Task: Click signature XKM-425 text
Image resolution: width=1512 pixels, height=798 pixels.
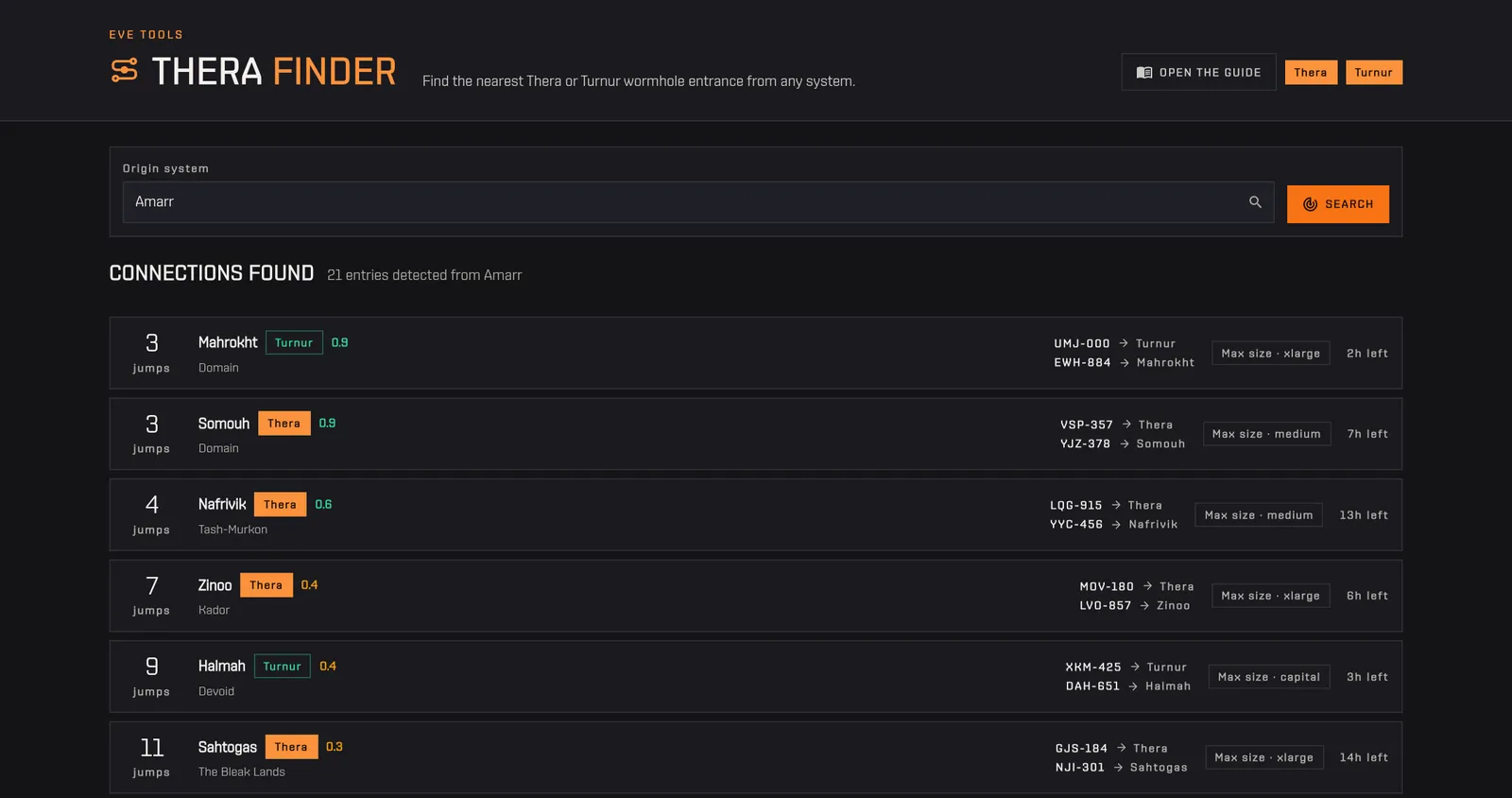Action: (x=1093, y=668)
